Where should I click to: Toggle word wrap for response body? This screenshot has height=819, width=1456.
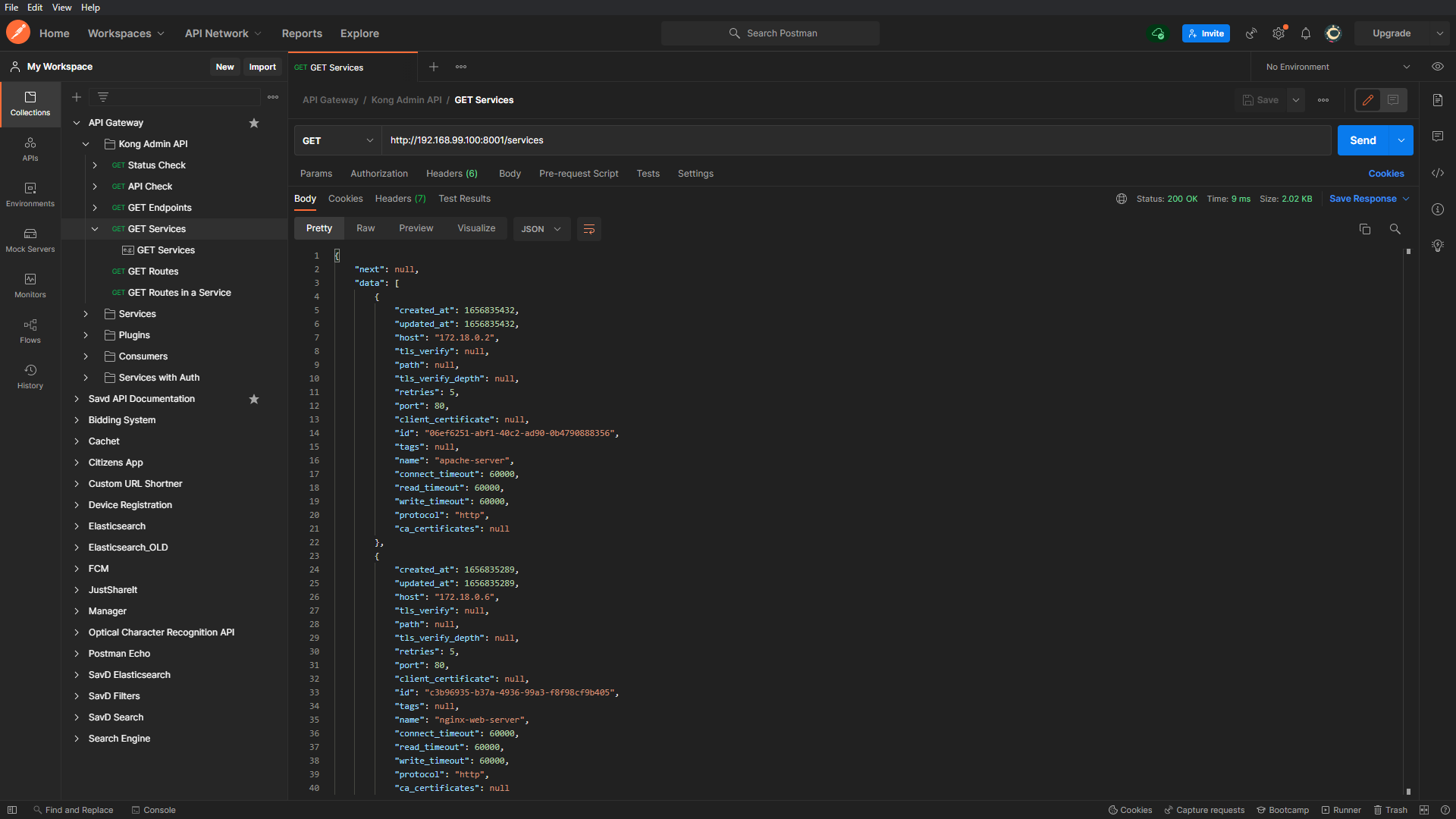click(589, 229)
